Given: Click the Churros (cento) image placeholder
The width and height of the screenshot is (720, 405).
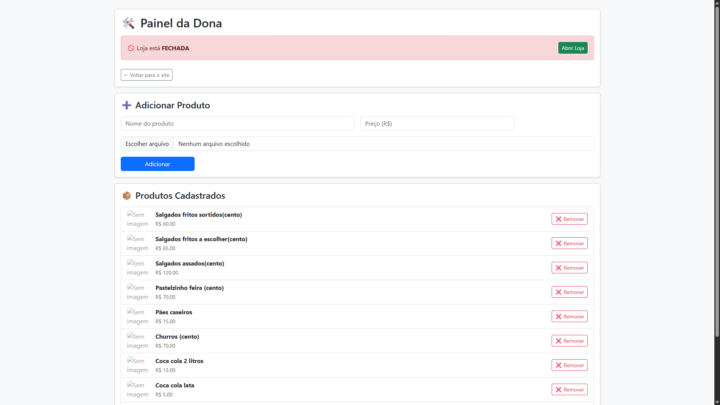Looking at the screenshot, I should pyautogui.click(x=138, y=341).
